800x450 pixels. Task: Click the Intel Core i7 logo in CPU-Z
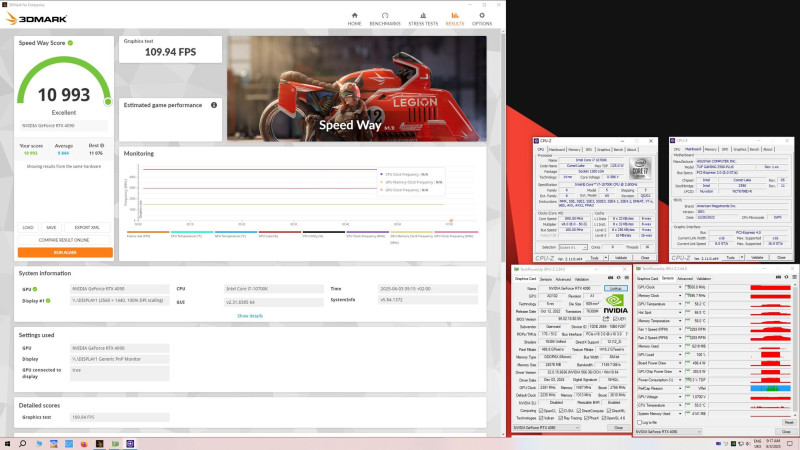point(640,168)
